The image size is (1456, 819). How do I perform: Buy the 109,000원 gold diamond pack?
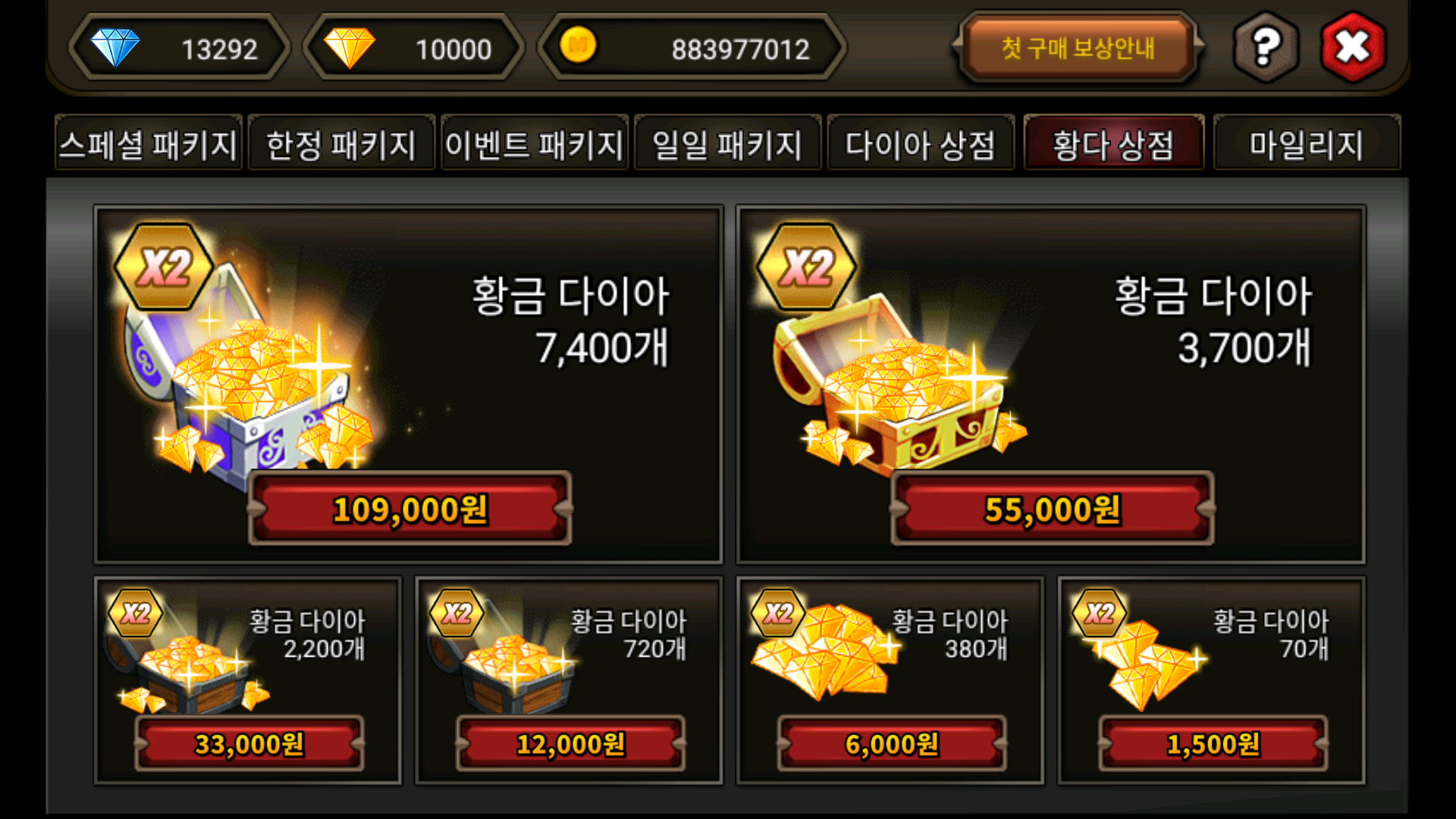point(410,509)
